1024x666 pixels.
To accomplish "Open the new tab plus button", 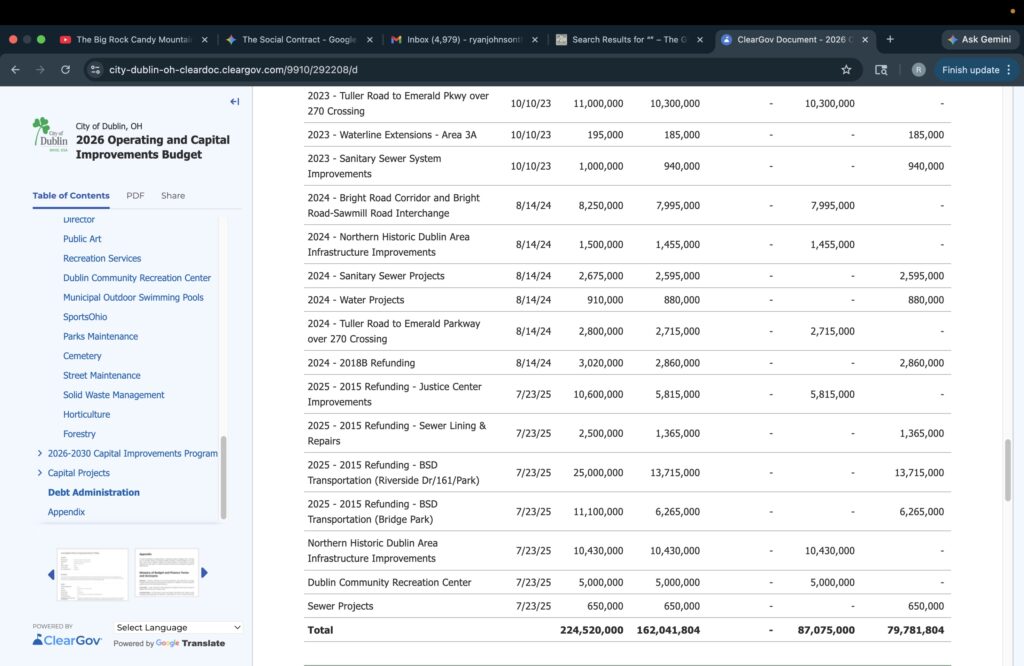I will coord(890,39).
